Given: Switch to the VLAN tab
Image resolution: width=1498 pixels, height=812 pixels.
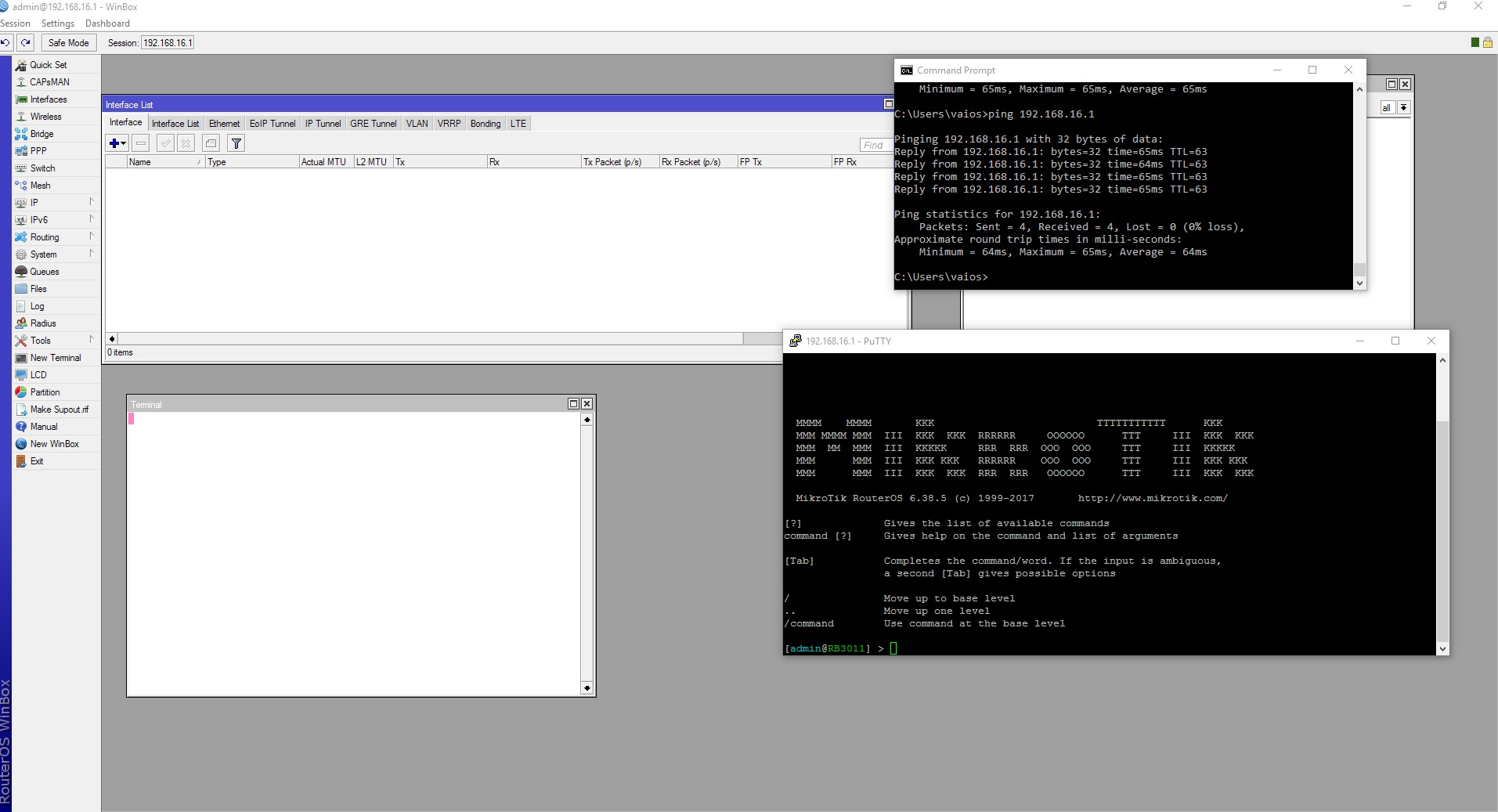Looking at the screenshot, I should (x=417, y=124).
